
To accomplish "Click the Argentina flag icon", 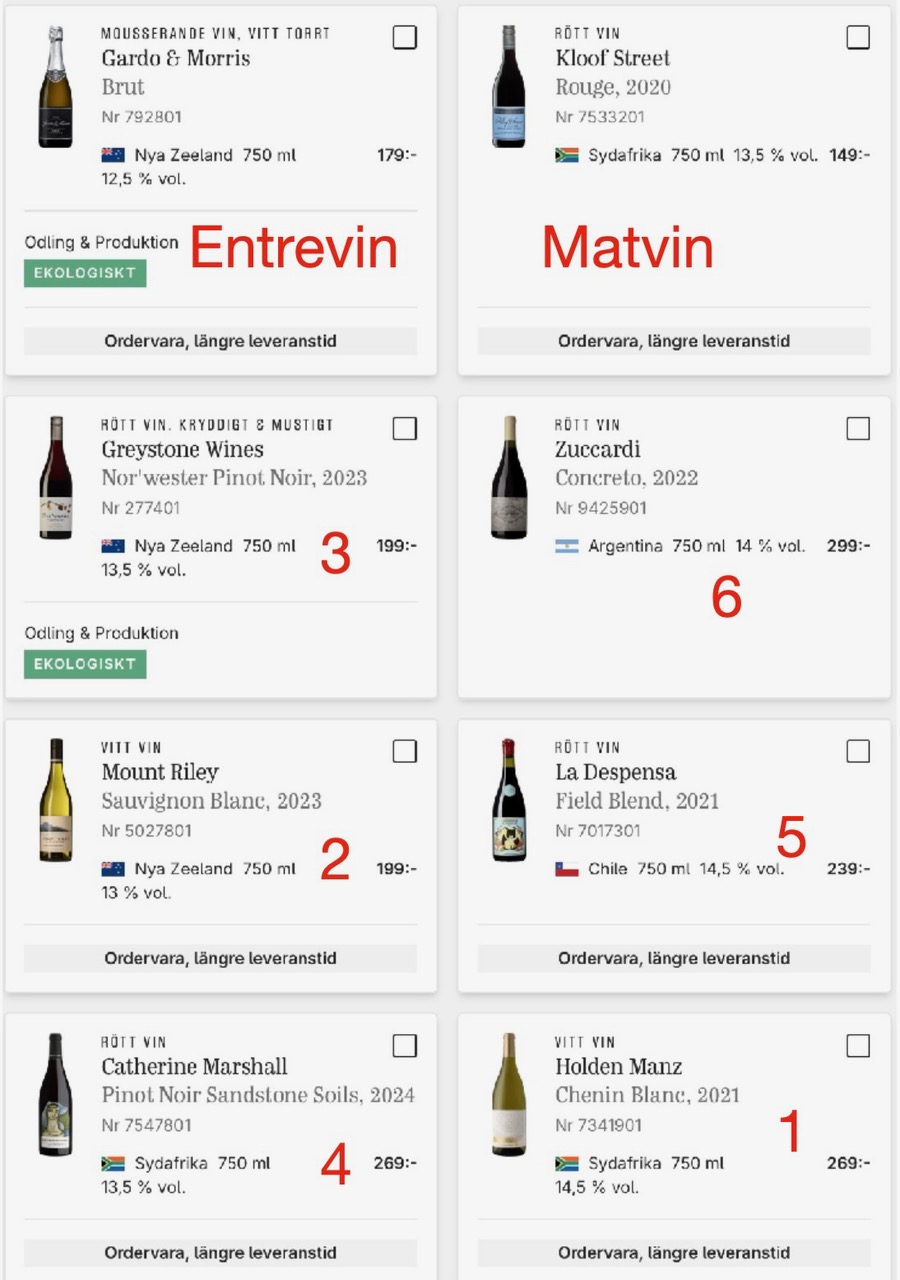I will [x=567, y=546].
